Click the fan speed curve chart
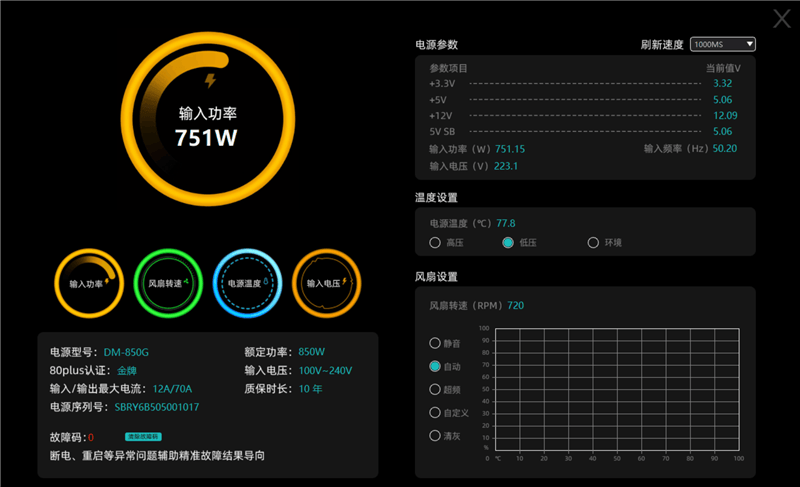The height and width of the screenshot is (487, 800). tap(617, 390)
